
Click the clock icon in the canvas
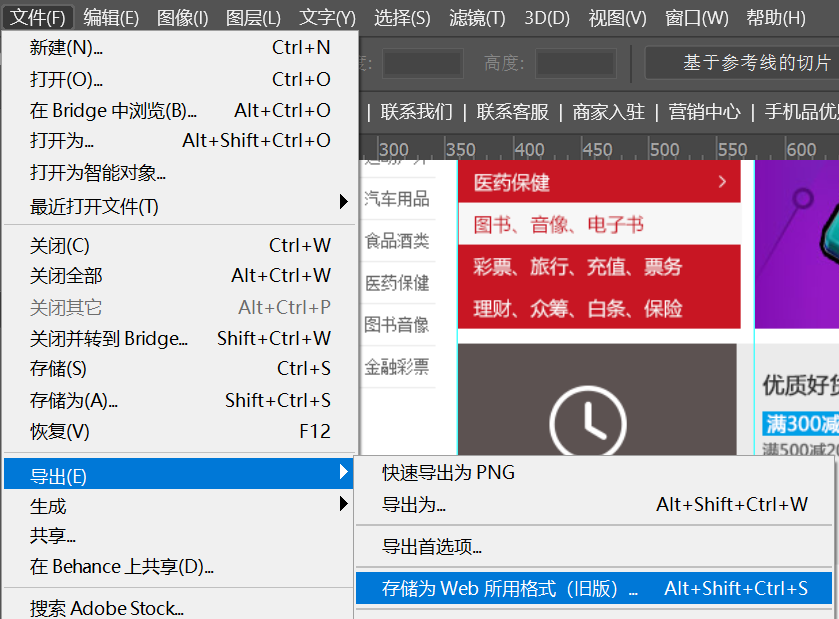[588, 423]
